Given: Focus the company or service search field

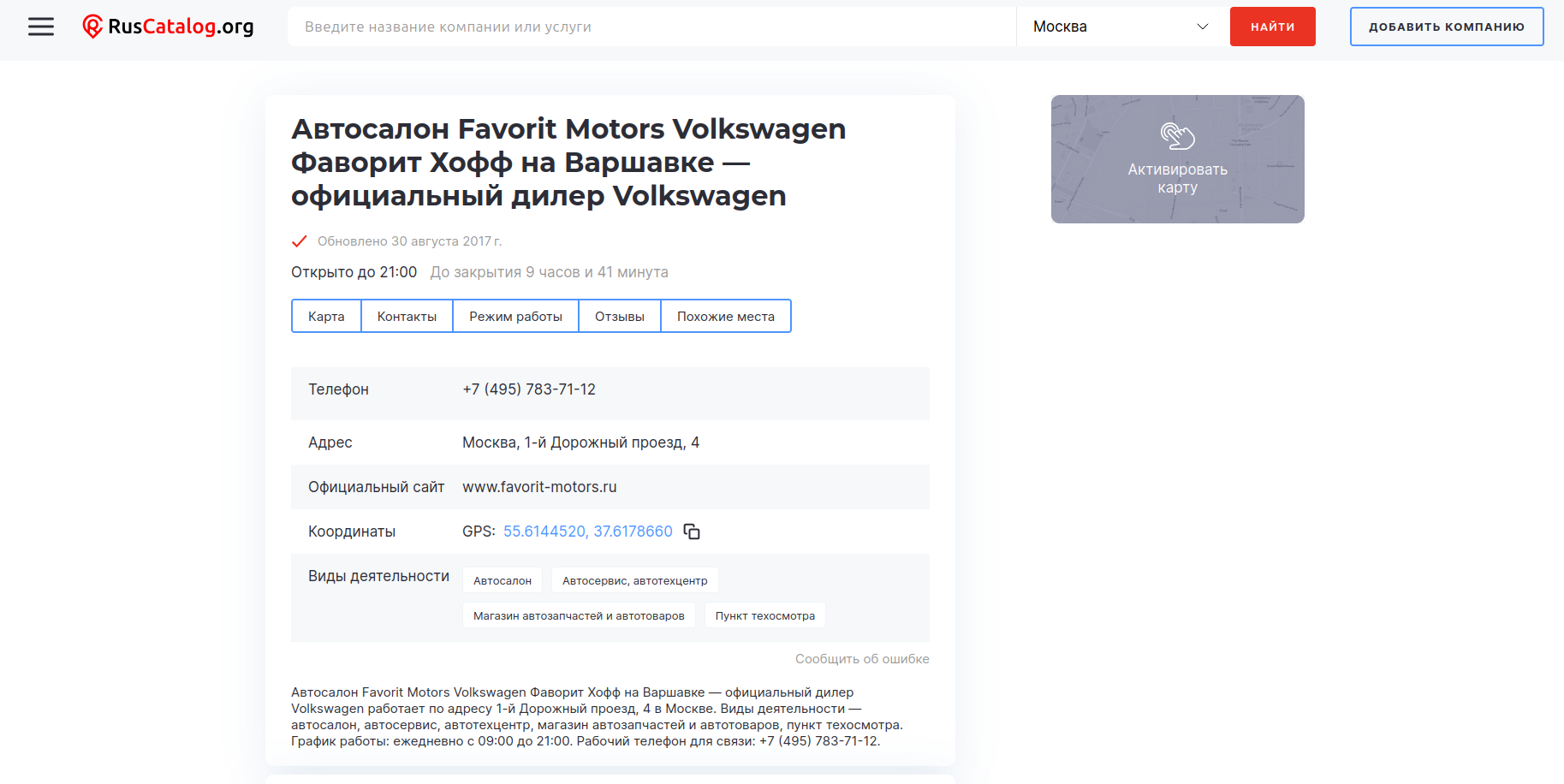Looking at the screenshot, I should (x=651, y=27).
